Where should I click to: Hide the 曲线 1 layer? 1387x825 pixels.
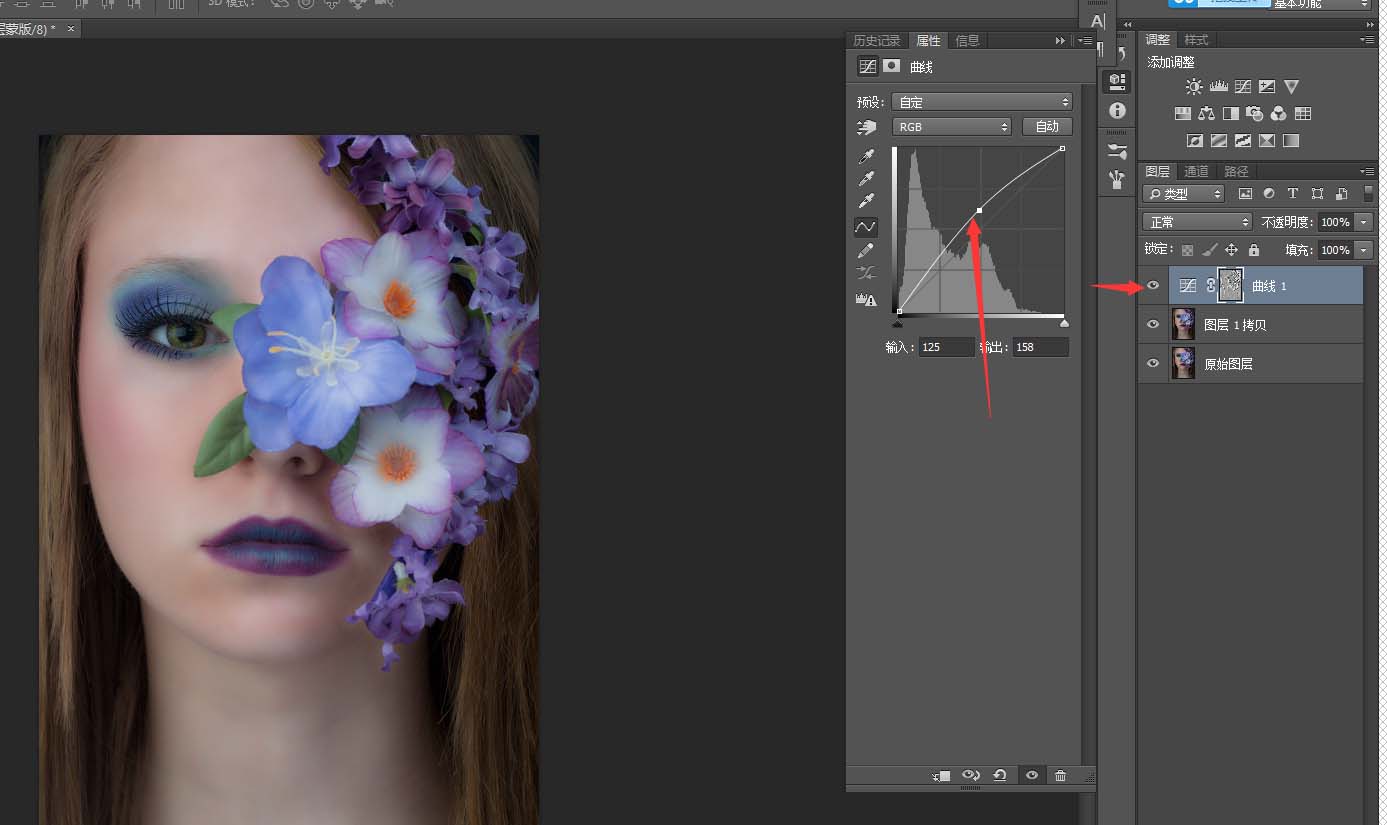[1153, 286]
